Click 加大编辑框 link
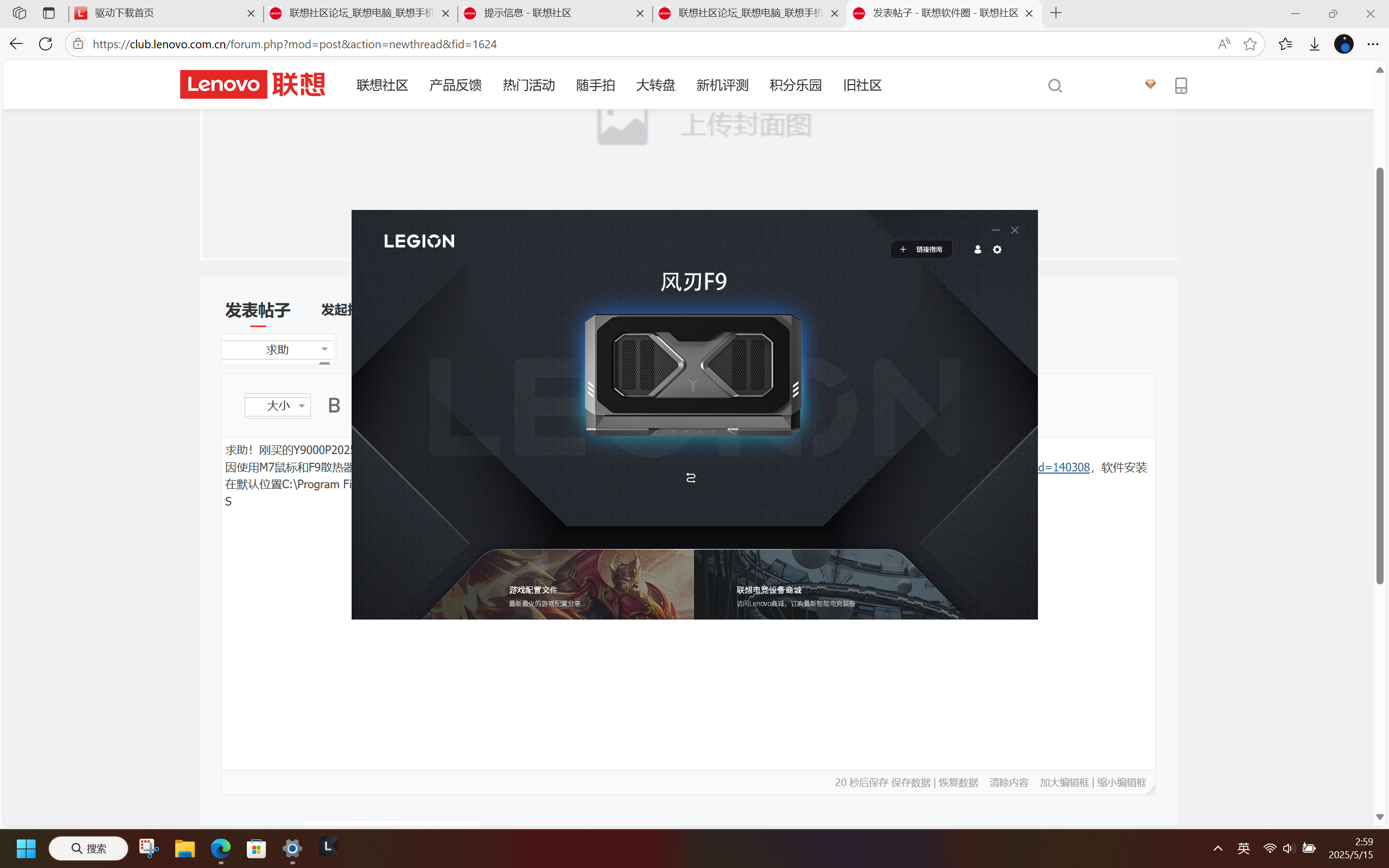The width and height of the screenshot is (1389, 868). [x=1064, y=782]
